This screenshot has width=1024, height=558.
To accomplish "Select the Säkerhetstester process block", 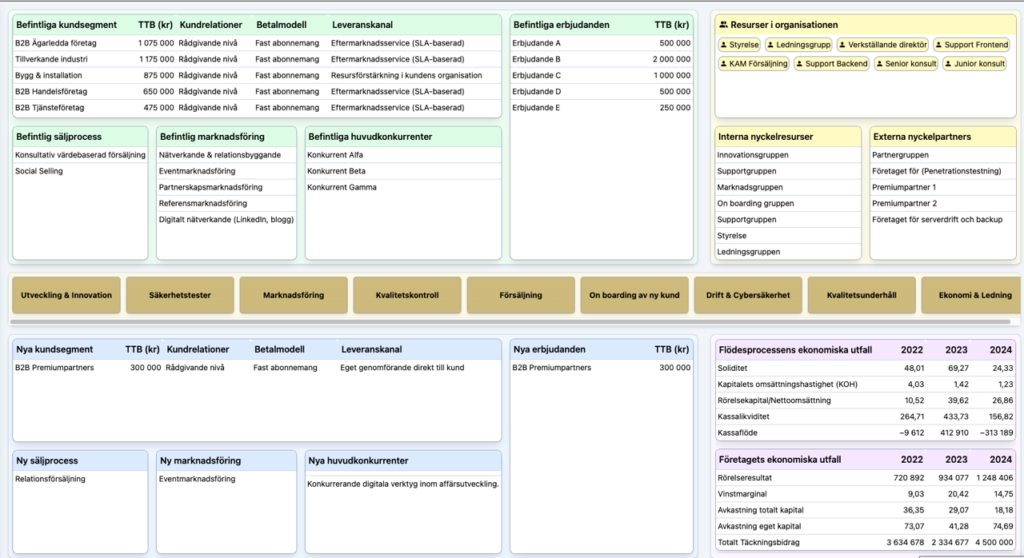I will tap(180, 296).
